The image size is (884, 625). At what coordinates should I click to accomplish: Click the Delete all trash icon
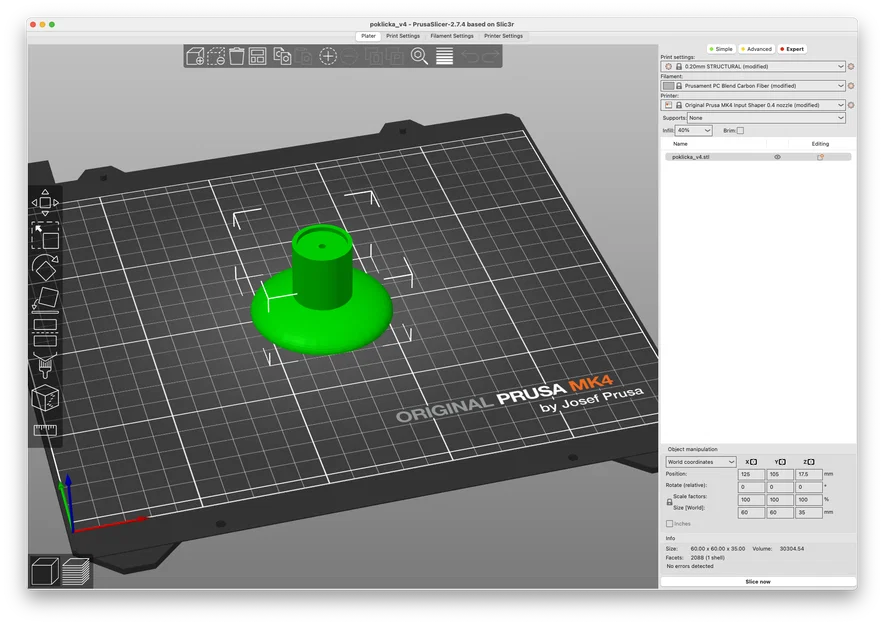[237, 56]
